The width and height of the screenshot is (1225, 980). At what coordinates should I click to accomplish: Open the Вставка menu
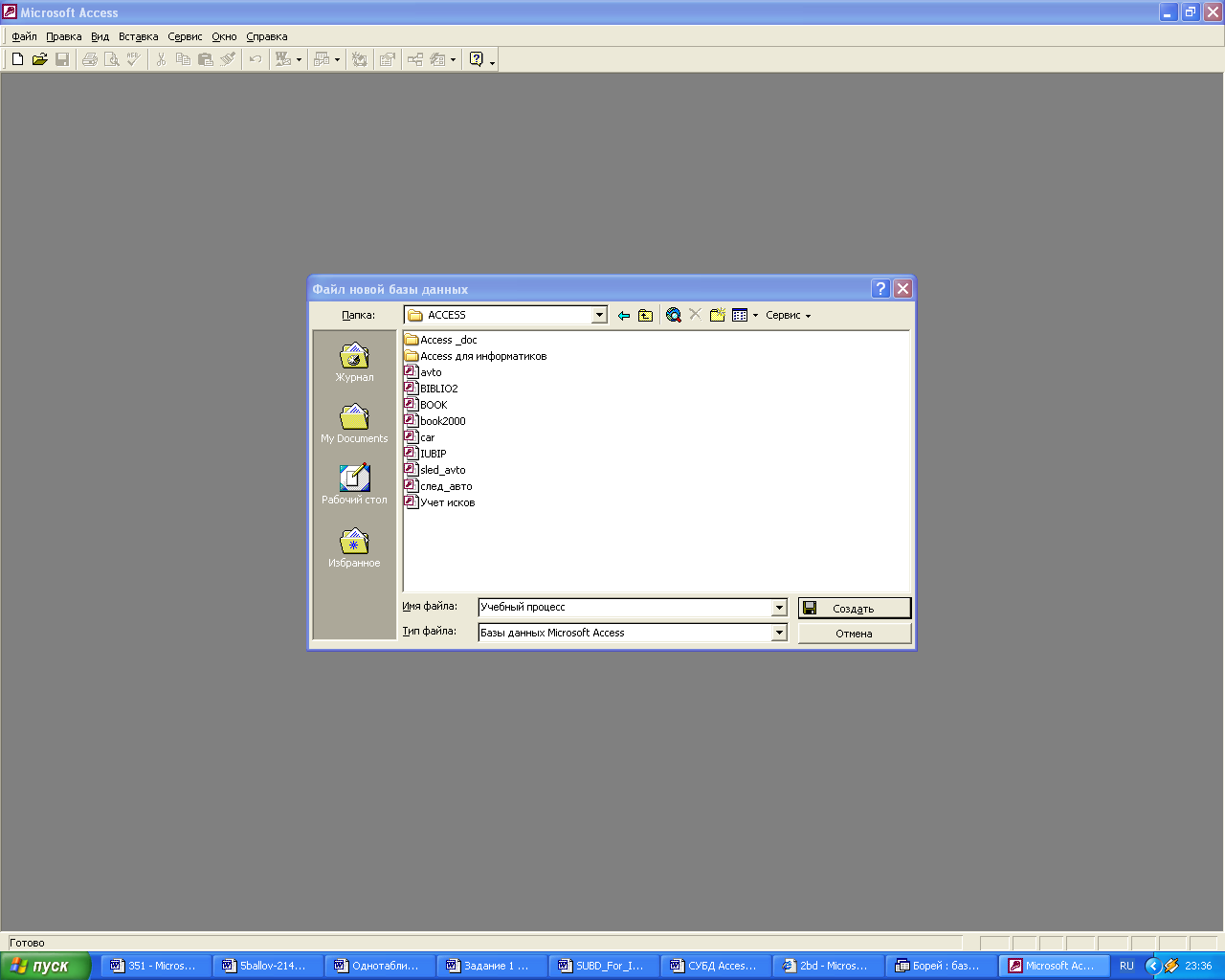(139, 36)
